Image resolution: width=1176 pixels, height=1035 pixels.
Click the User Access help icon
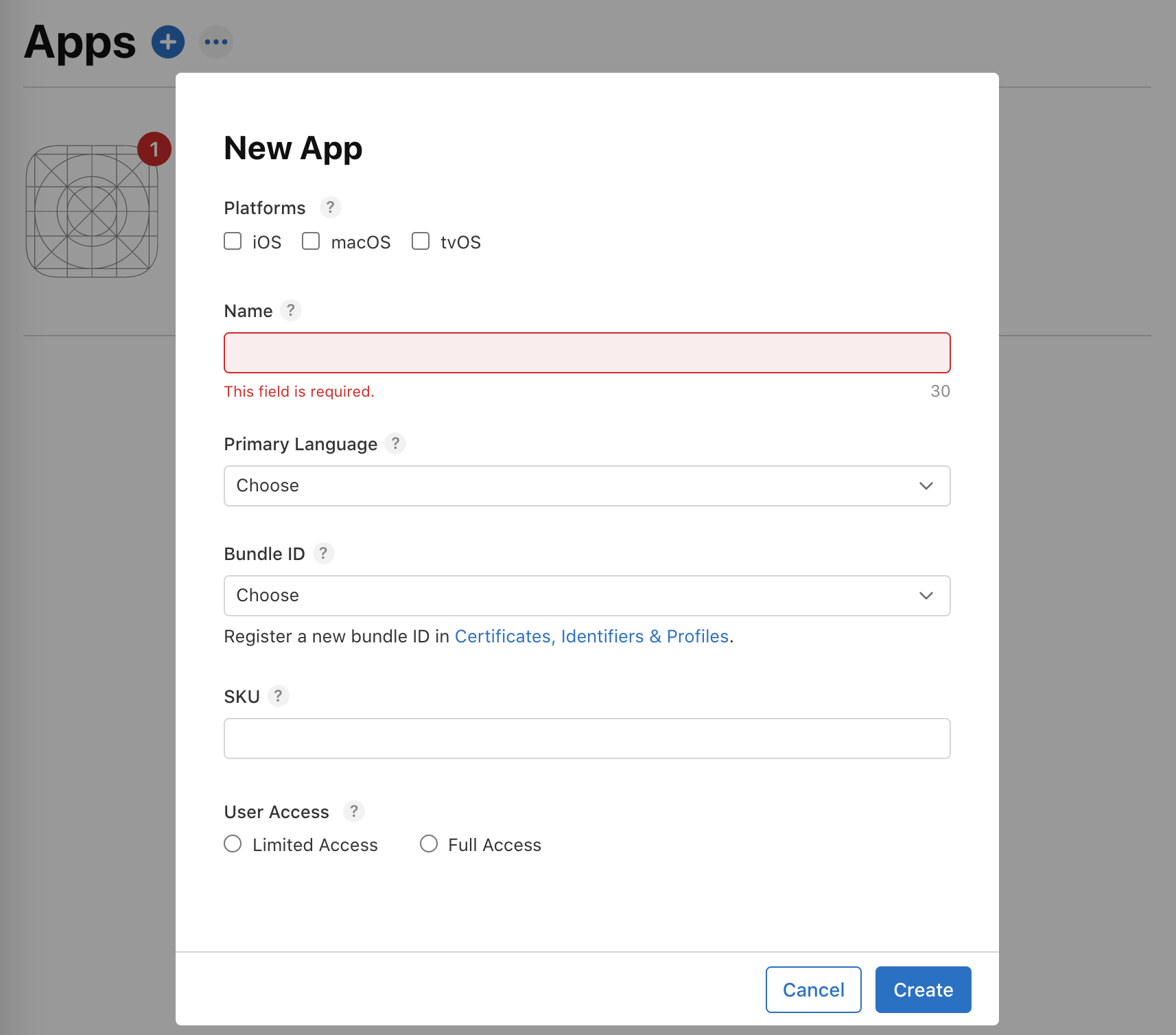353,811
